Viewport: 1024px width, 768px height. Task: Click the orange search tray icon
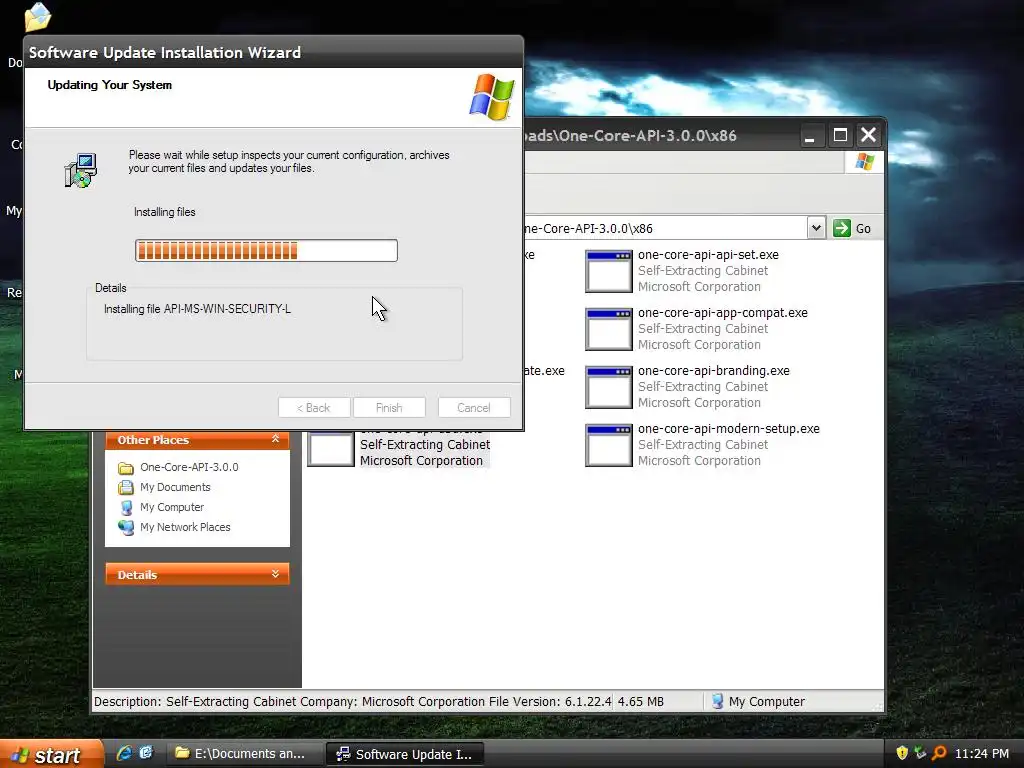938,753
